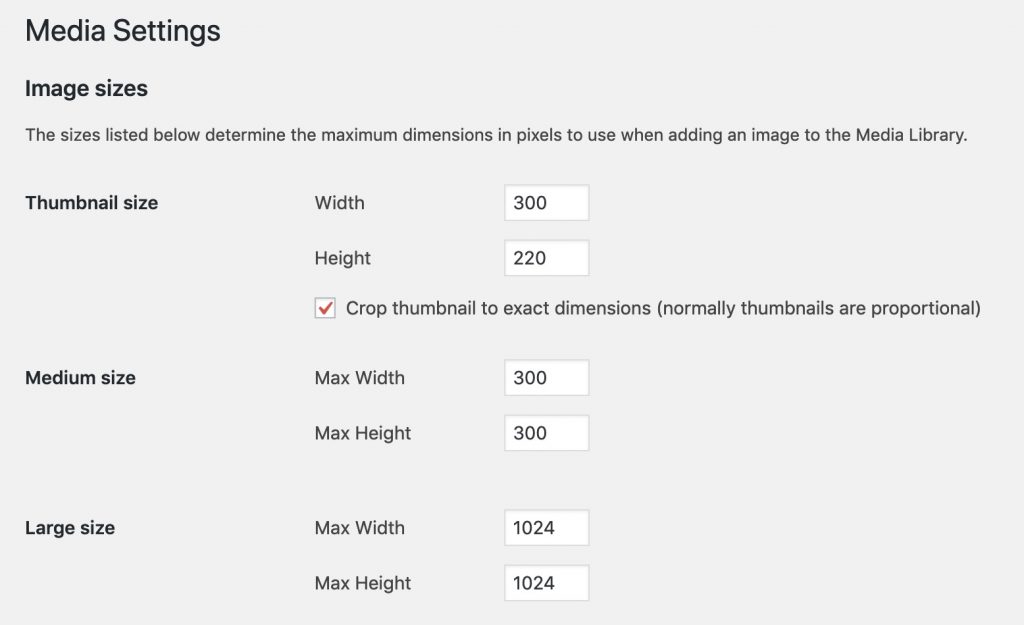Image resolution: width=1024 pixels, height=625 pixels.
Task: Toggle the Crop thumbnail to exact dimensions checkbox
Action: (325, 309)
